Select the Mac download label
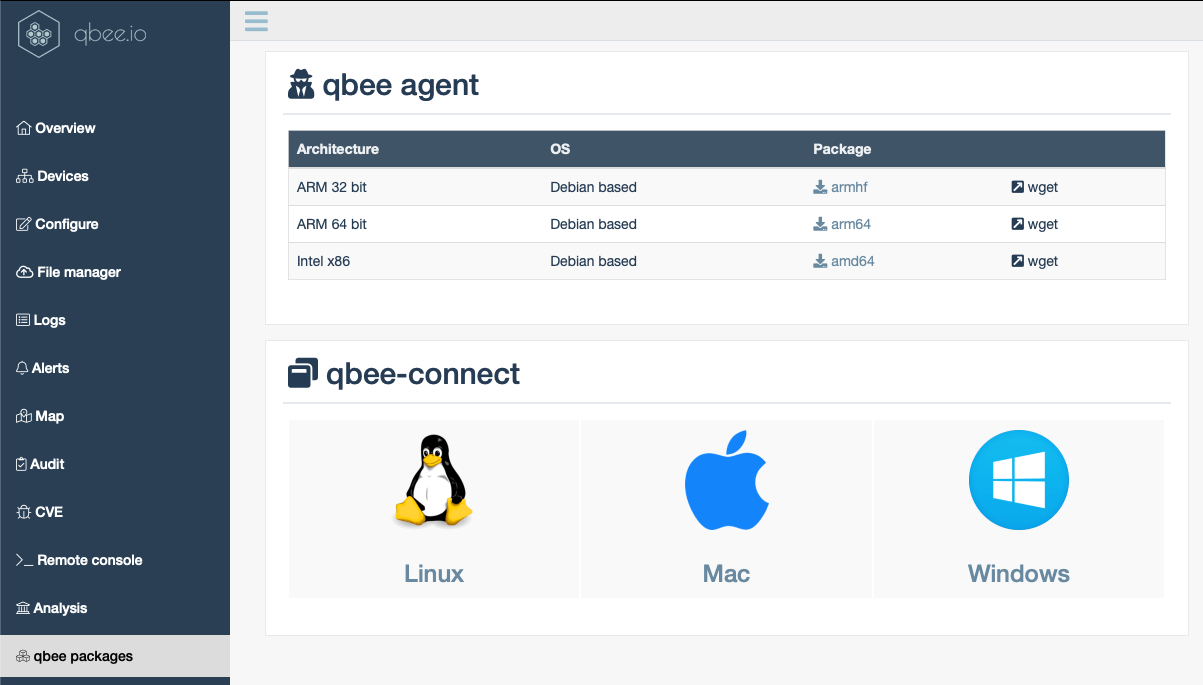This screenshot has width=1203, height=685. click(726, 574)
